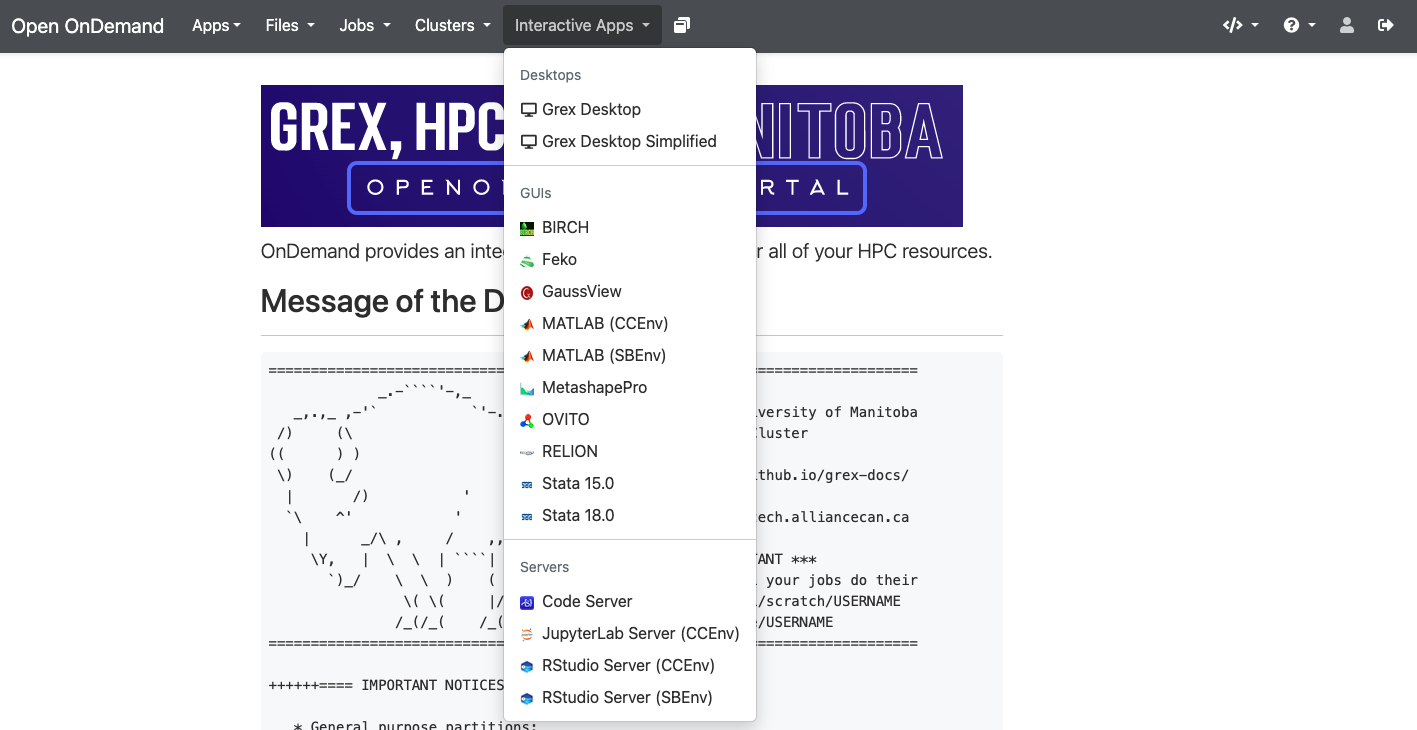This screenshot has width=1417, height=730.
Task: Start RStudio Server (SBEnv)
Action: (630, 698)
